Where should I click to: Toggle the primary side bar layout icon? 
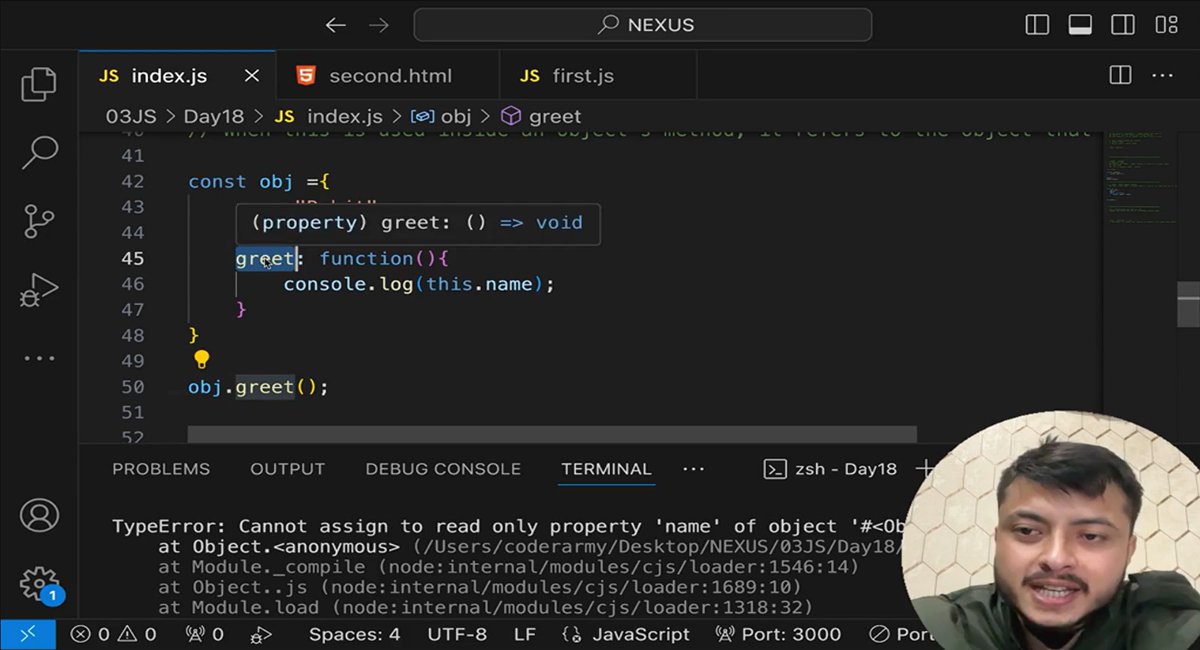(1037, 25)
